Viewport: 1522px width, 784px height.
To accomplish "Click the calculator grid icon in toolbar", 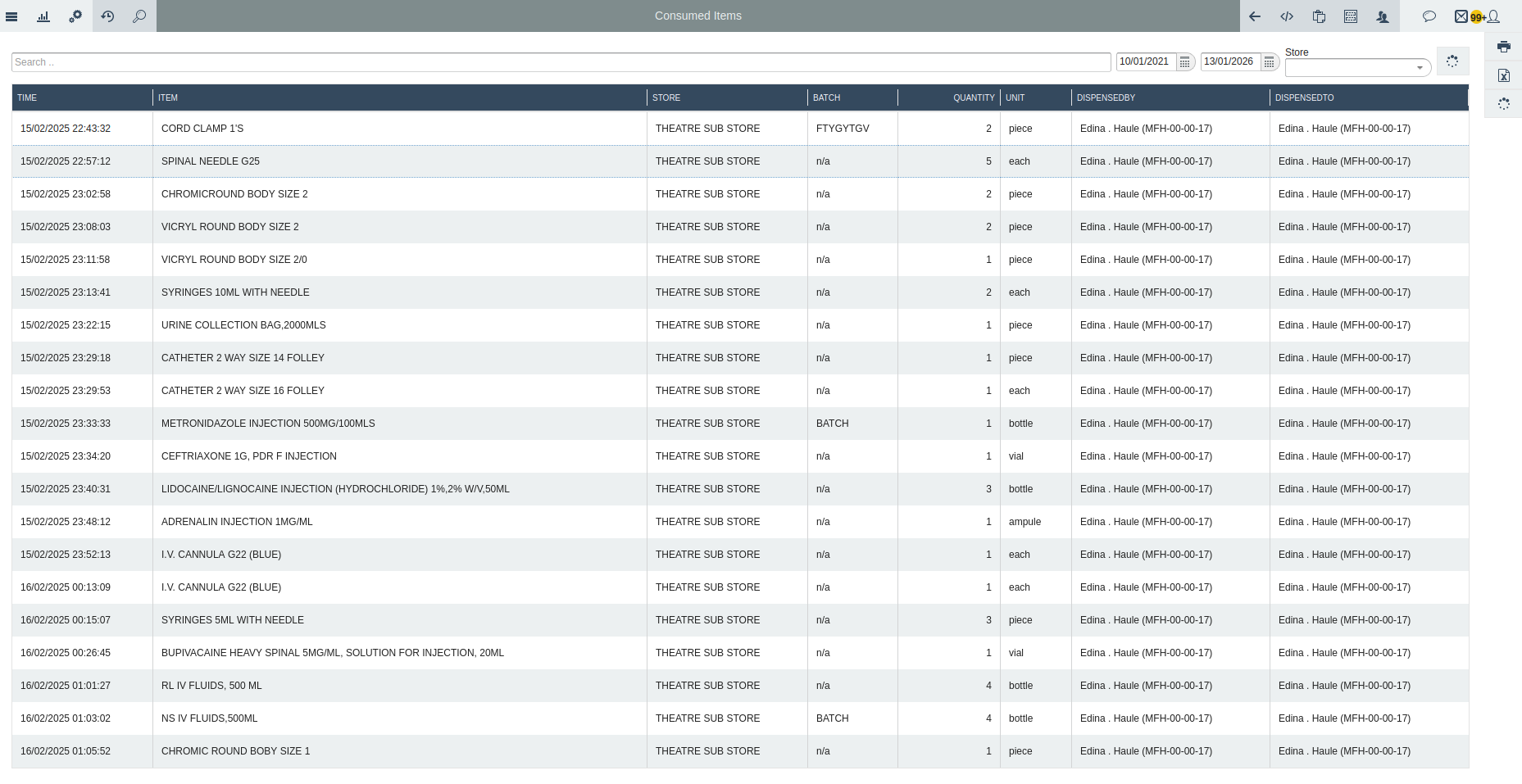I will tap(1351, 16).
